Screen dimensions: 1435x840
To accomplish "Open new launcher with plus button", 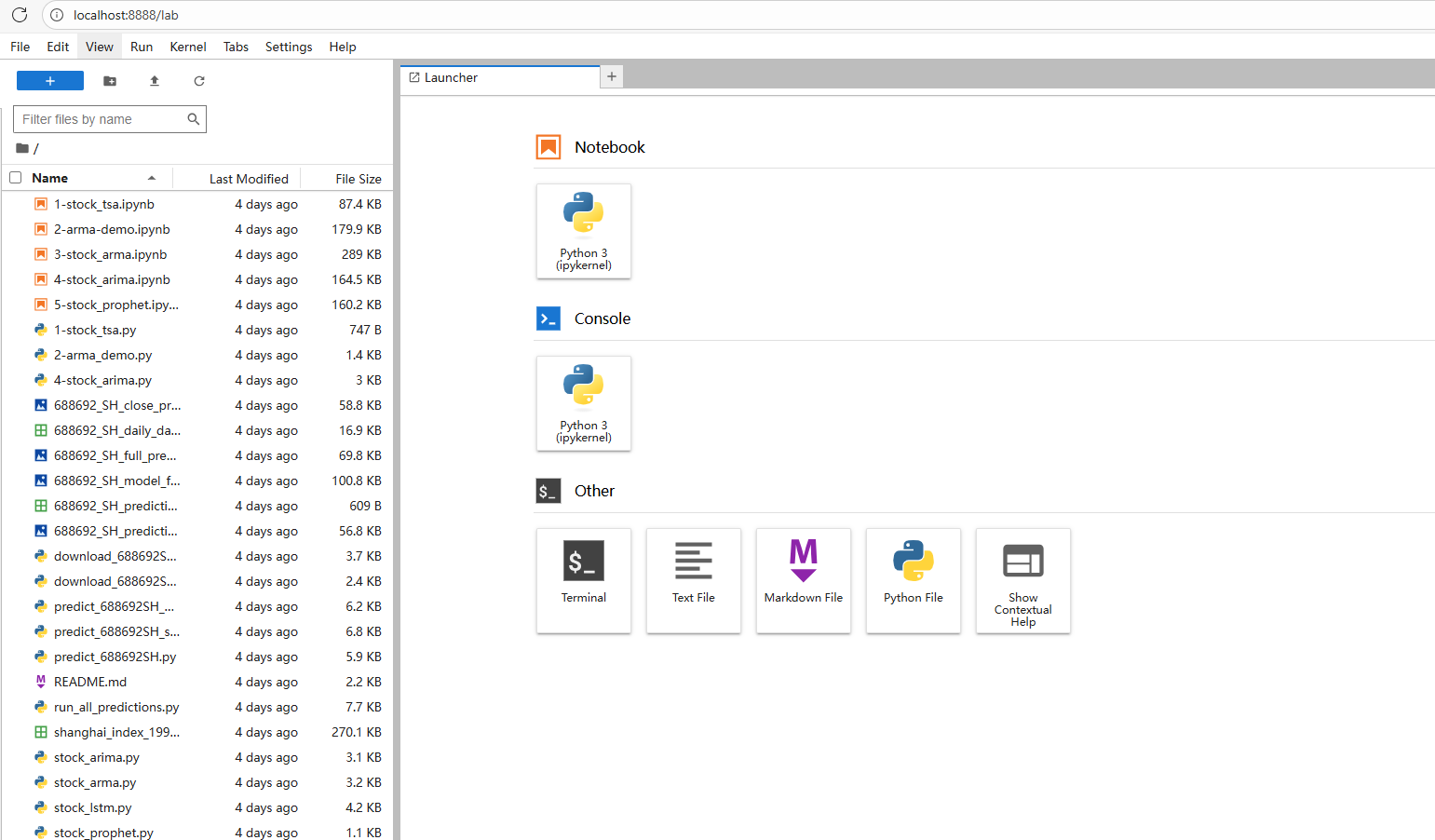I will pyautogui.click(x=50, y=81).
